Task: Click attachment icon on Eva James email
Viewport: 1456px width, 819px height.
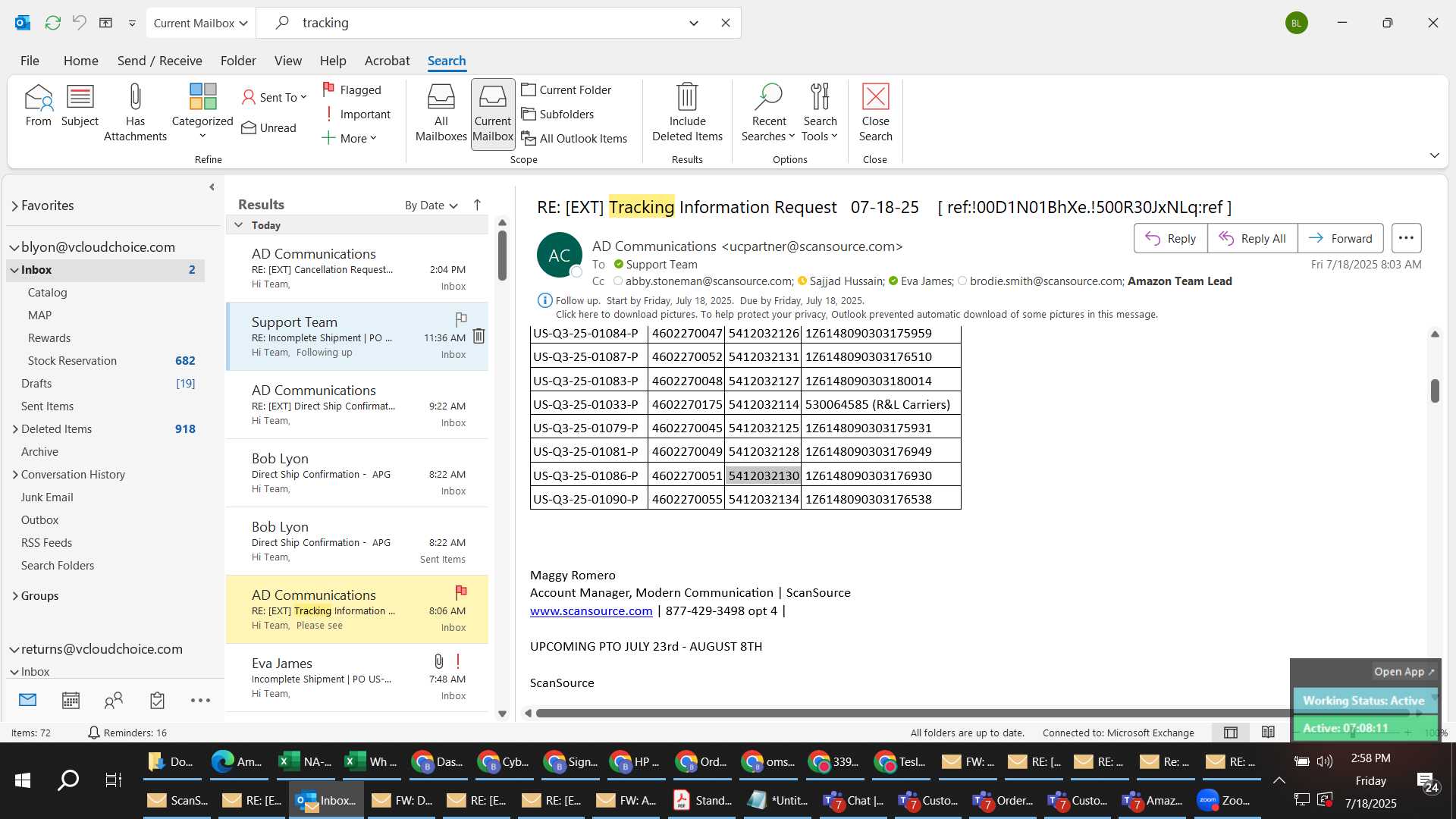Action: click(x=438, y=661)
